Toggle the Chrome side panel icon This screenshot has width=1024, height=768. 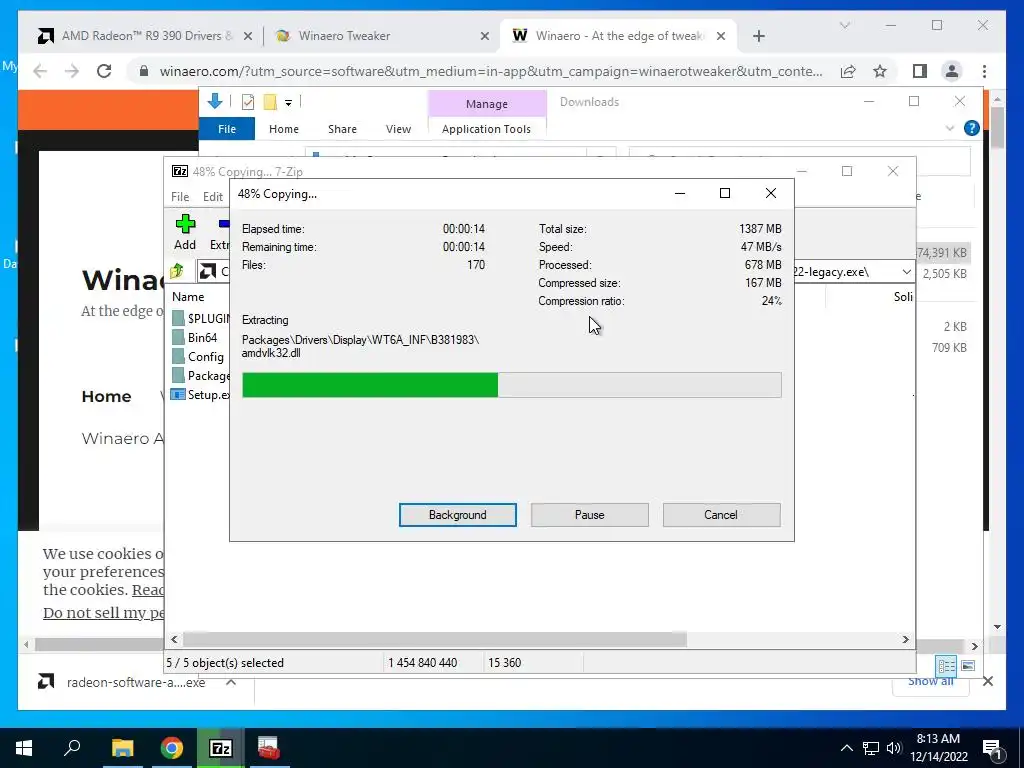(920, 71)
